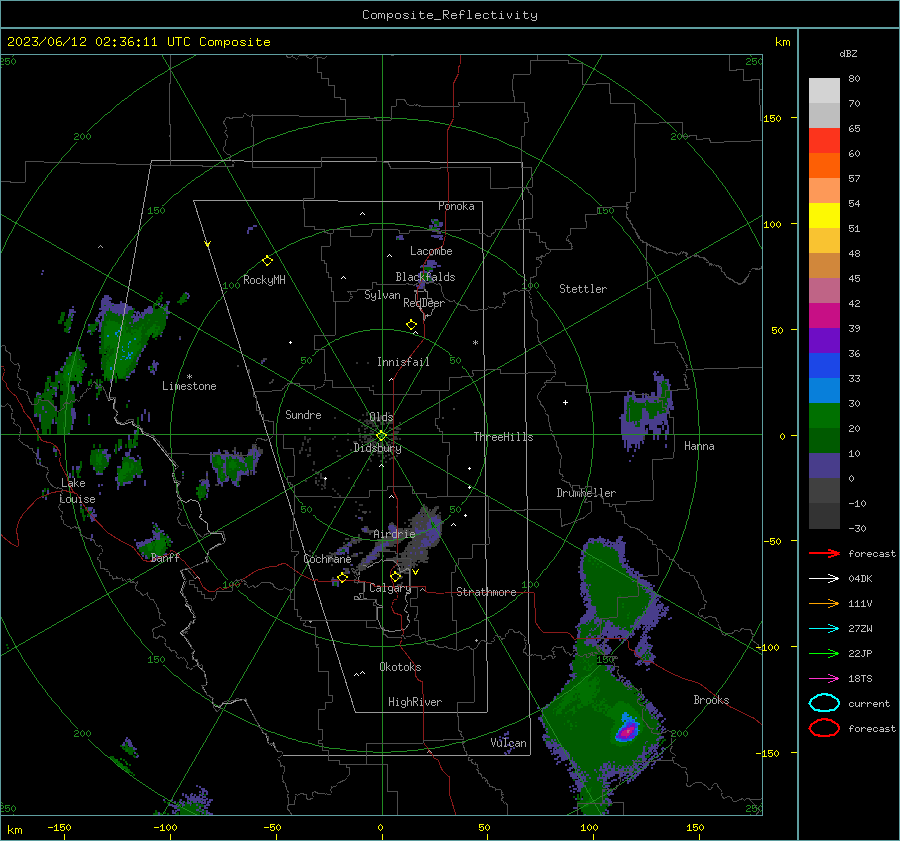Screen dimensions: 900x841
Task: Click the yellow radar-center diamond at Olds
Action: tap(381, 436)
